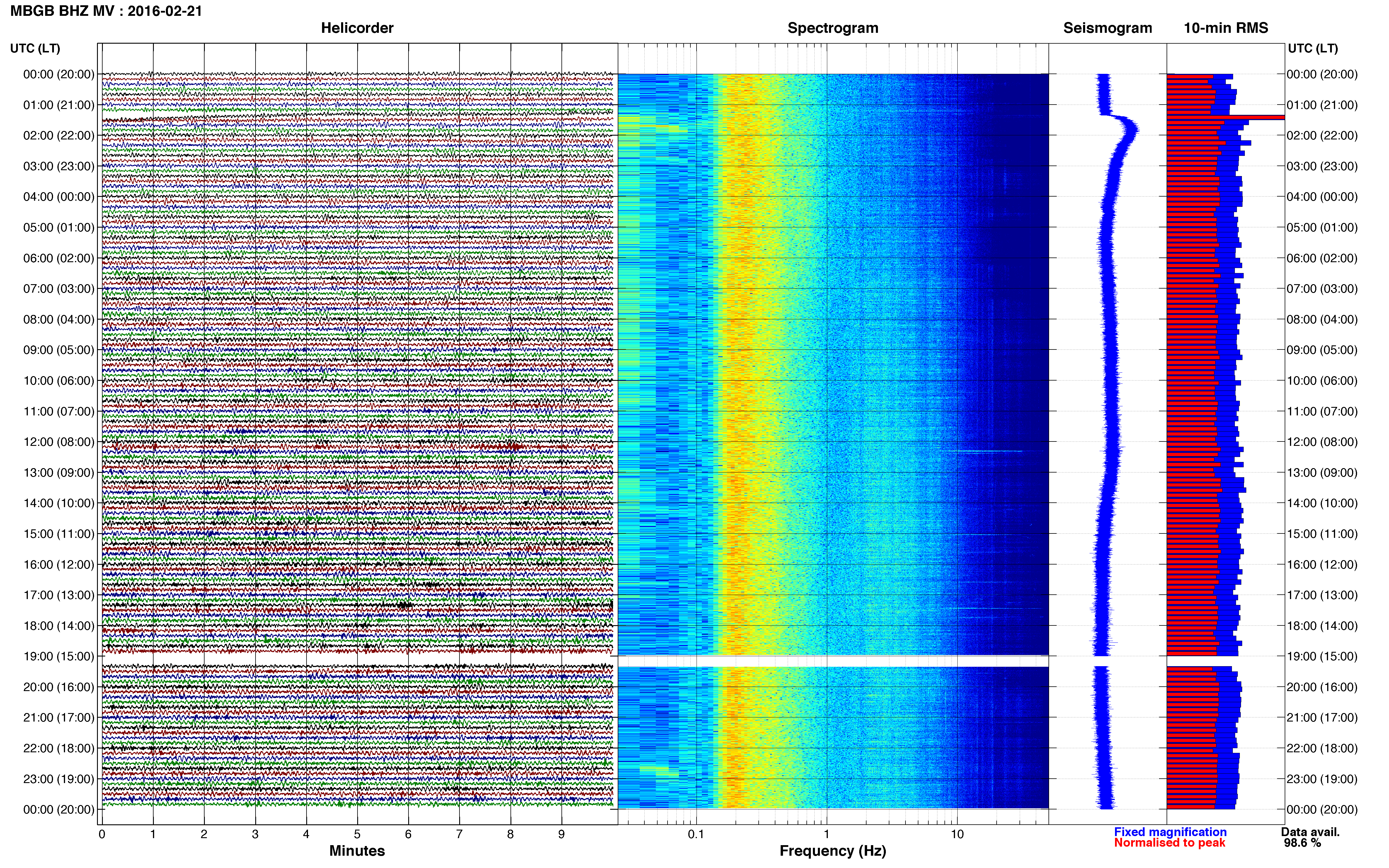This screenshot has width=1389, height=868.
Task: Select left-axis time label '17:00 (13:00)'
Action: pyautogui.click(x=59, y=595)
